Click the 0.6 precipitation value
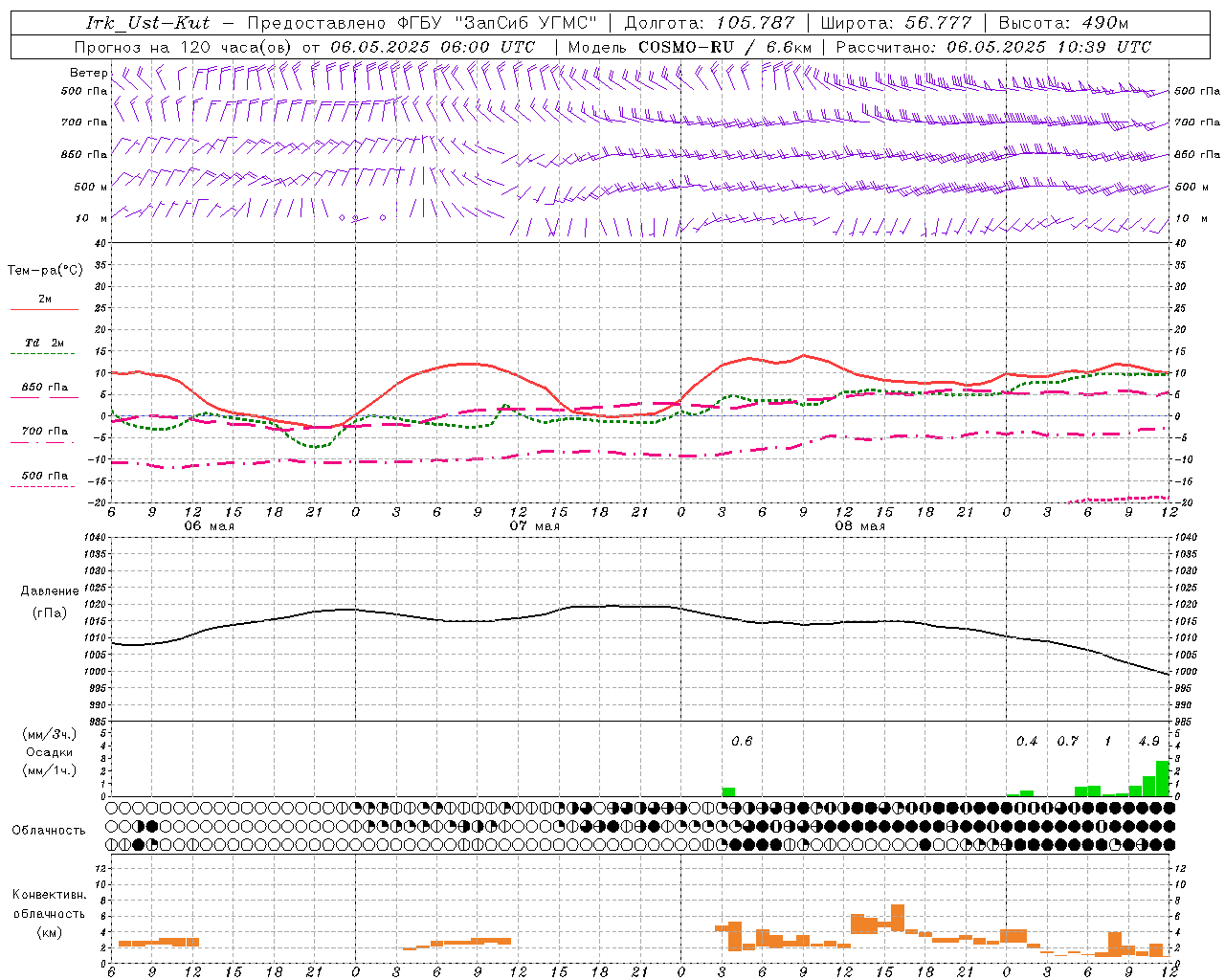Viewport: 1225px width, 980px height. click(742, 742)
